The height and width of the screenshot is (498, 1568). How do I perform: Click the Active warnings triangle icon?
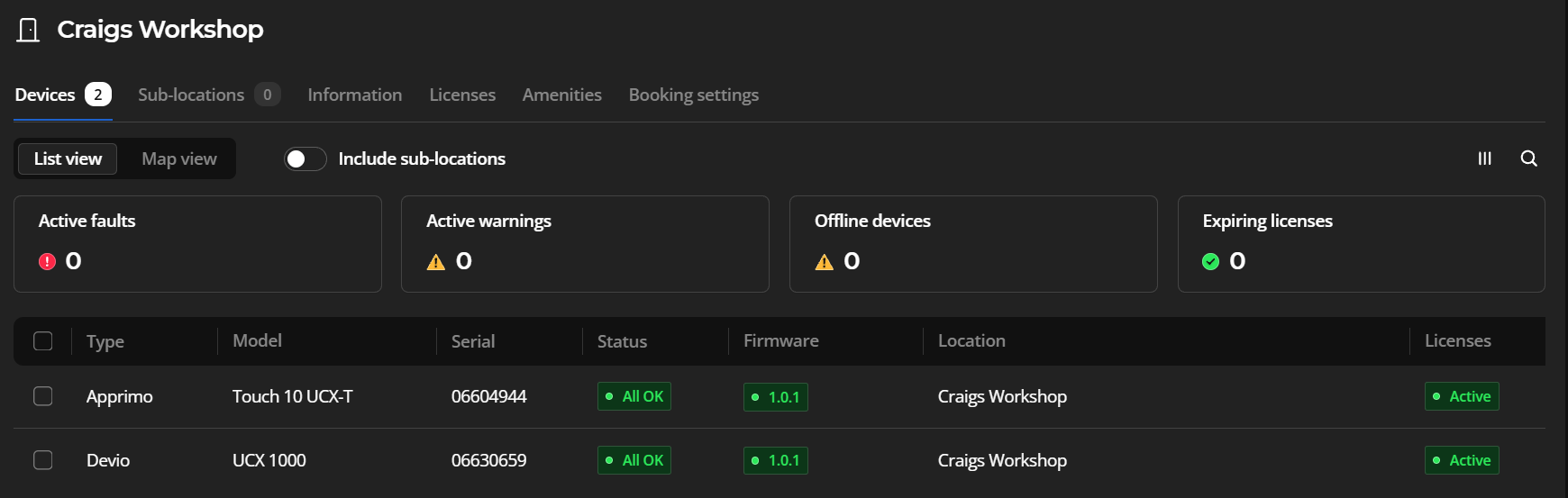click(436, 262)
